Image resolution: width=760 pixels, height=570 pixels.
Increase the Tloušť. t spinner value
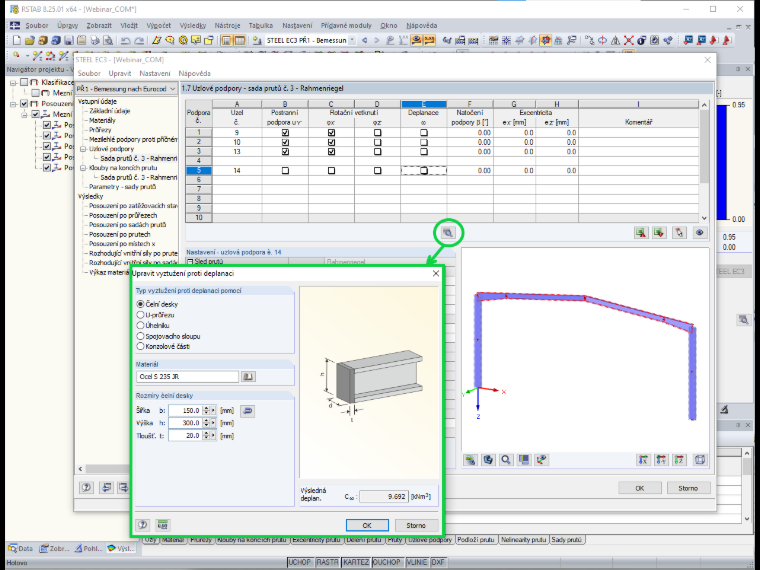tap(206, 433)
